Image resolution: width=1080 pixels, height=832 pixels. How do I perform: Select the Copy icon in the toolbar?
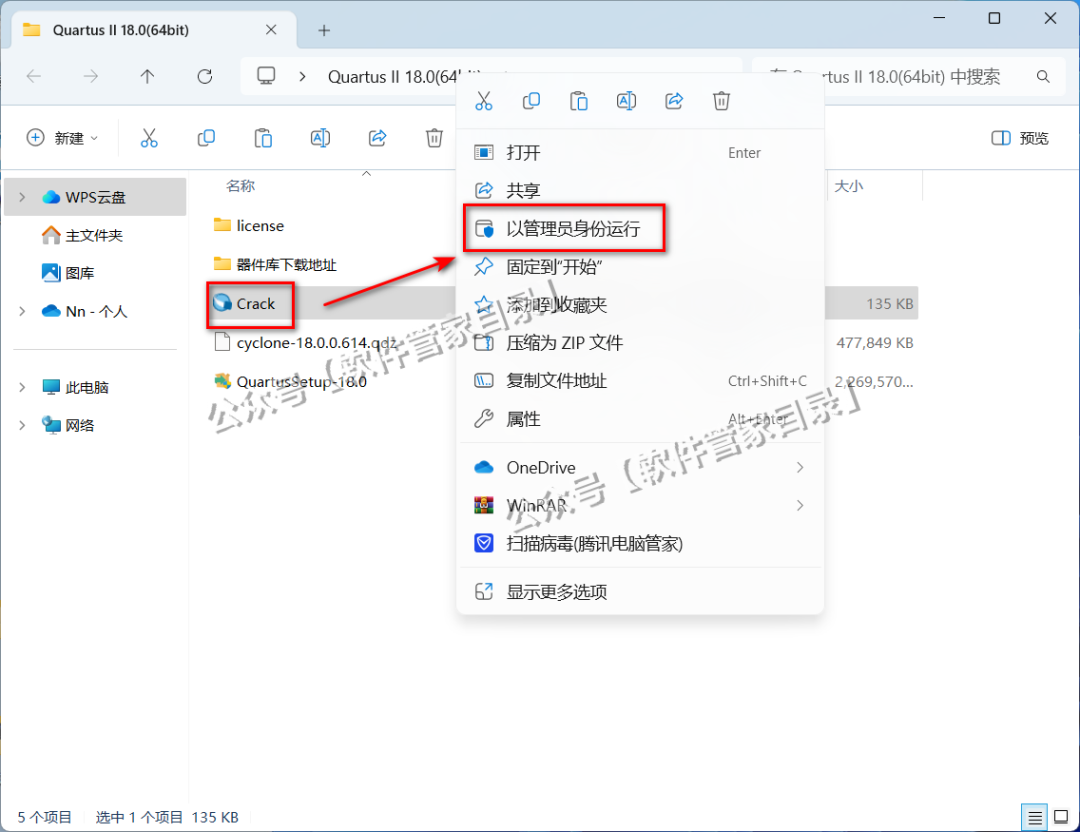[x=206, y=138]
